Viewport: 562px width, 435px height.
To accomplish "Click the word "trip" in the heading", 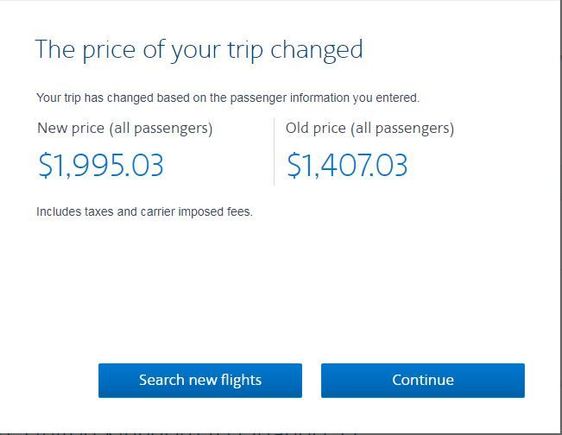I will tap(246, 51).
